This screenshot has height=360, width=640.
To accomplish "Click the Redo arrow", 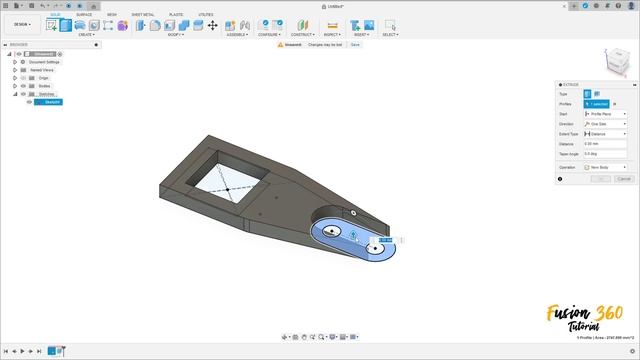I will click(x=56, y=6).
